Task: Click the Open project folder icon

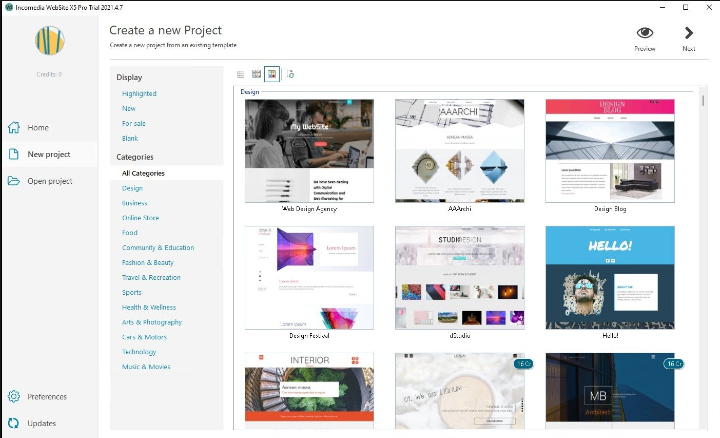Action: 14,181
